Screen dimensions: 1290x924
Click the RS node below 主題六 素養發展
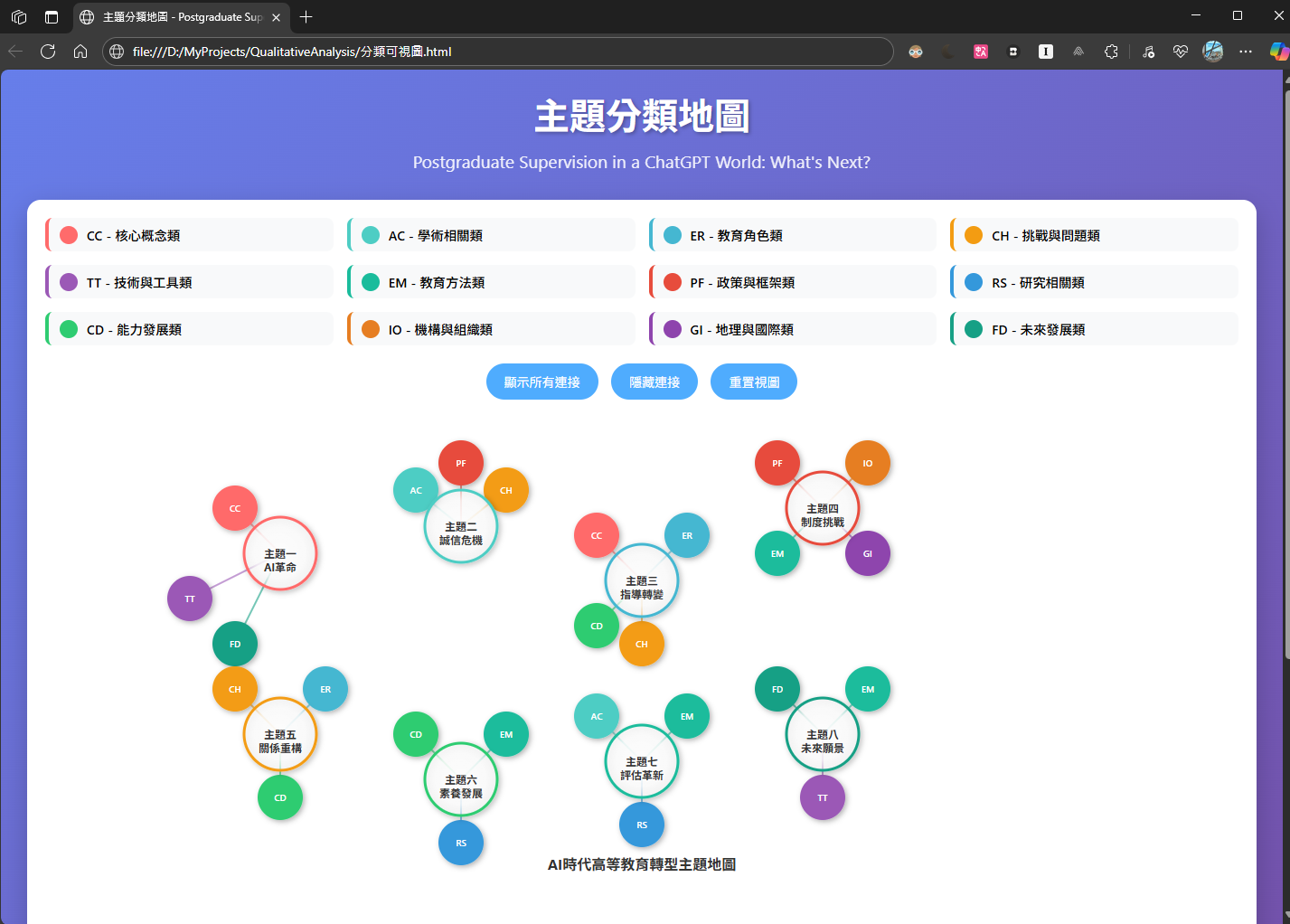coord(461,843)
